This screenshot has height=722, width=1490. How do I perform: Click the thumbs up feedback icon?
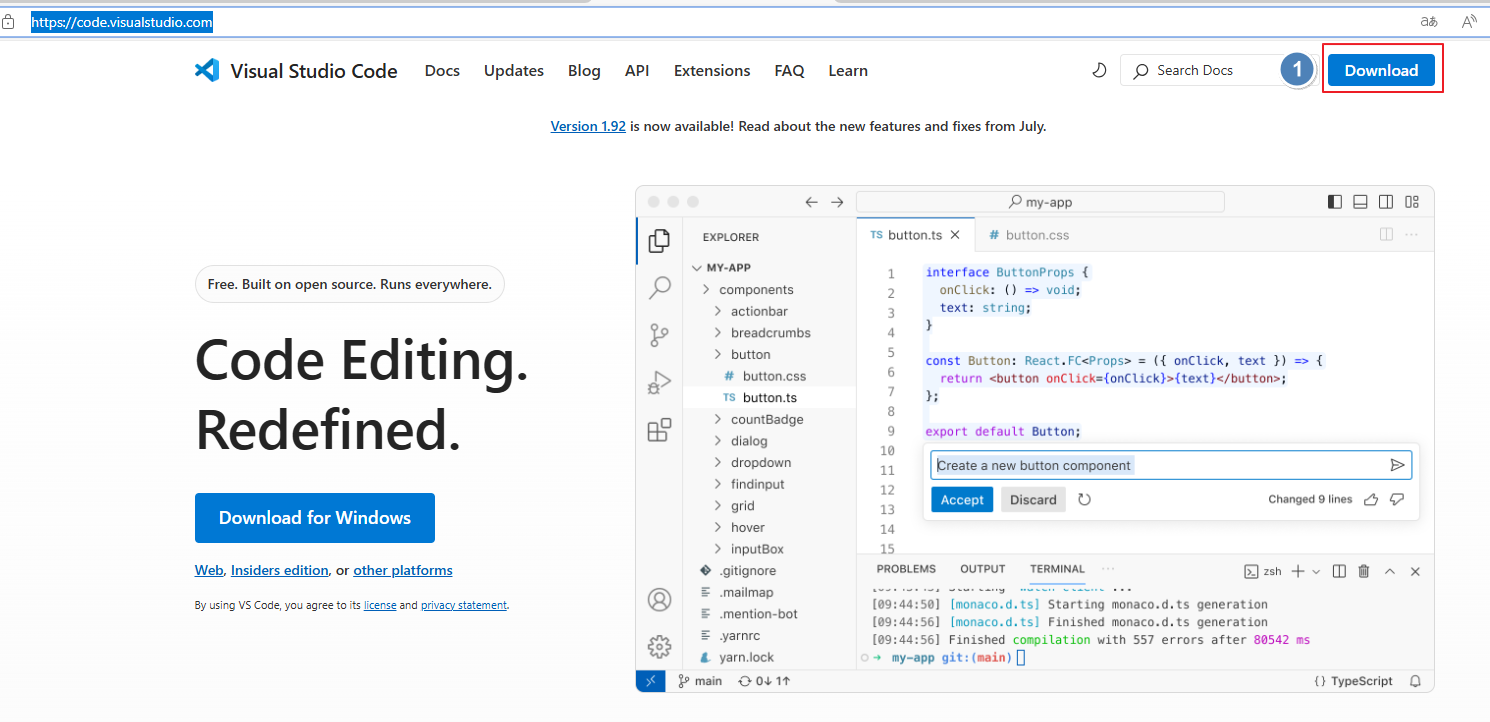coord(1371,499)
